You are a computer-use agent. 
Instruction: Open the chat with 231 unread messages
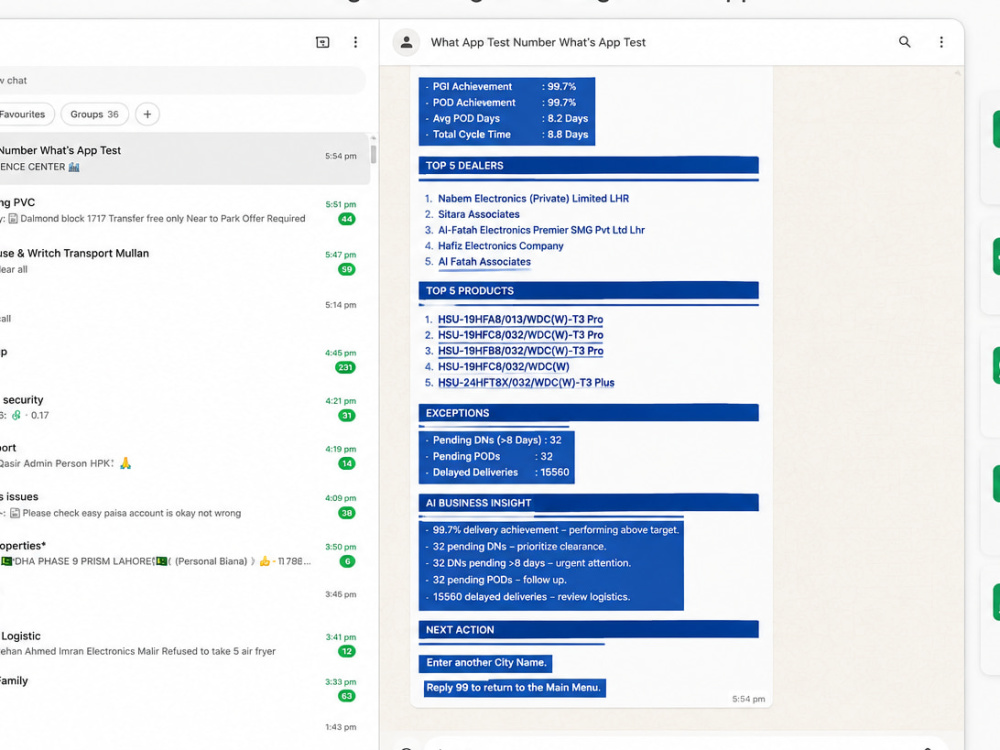pos(184,360)
